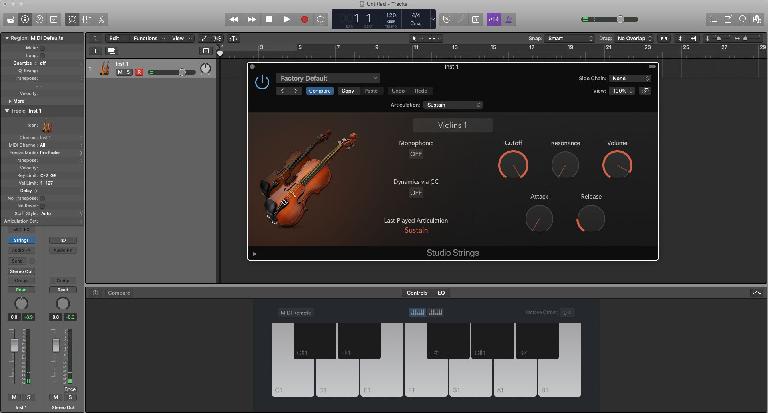Click the Compare button in plug-in header
The height and width of the screenshot is (413, 768).
(x=320, y=91)
